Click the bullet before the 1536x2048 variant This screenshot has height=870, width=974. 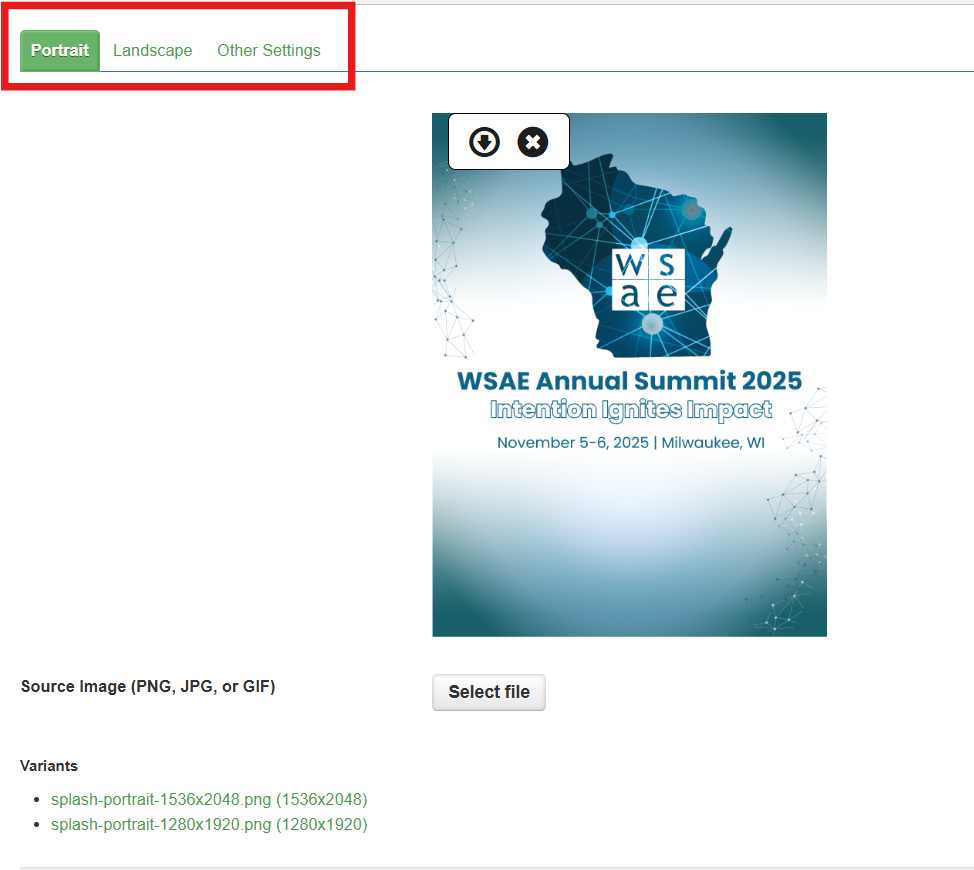[38, 800]
